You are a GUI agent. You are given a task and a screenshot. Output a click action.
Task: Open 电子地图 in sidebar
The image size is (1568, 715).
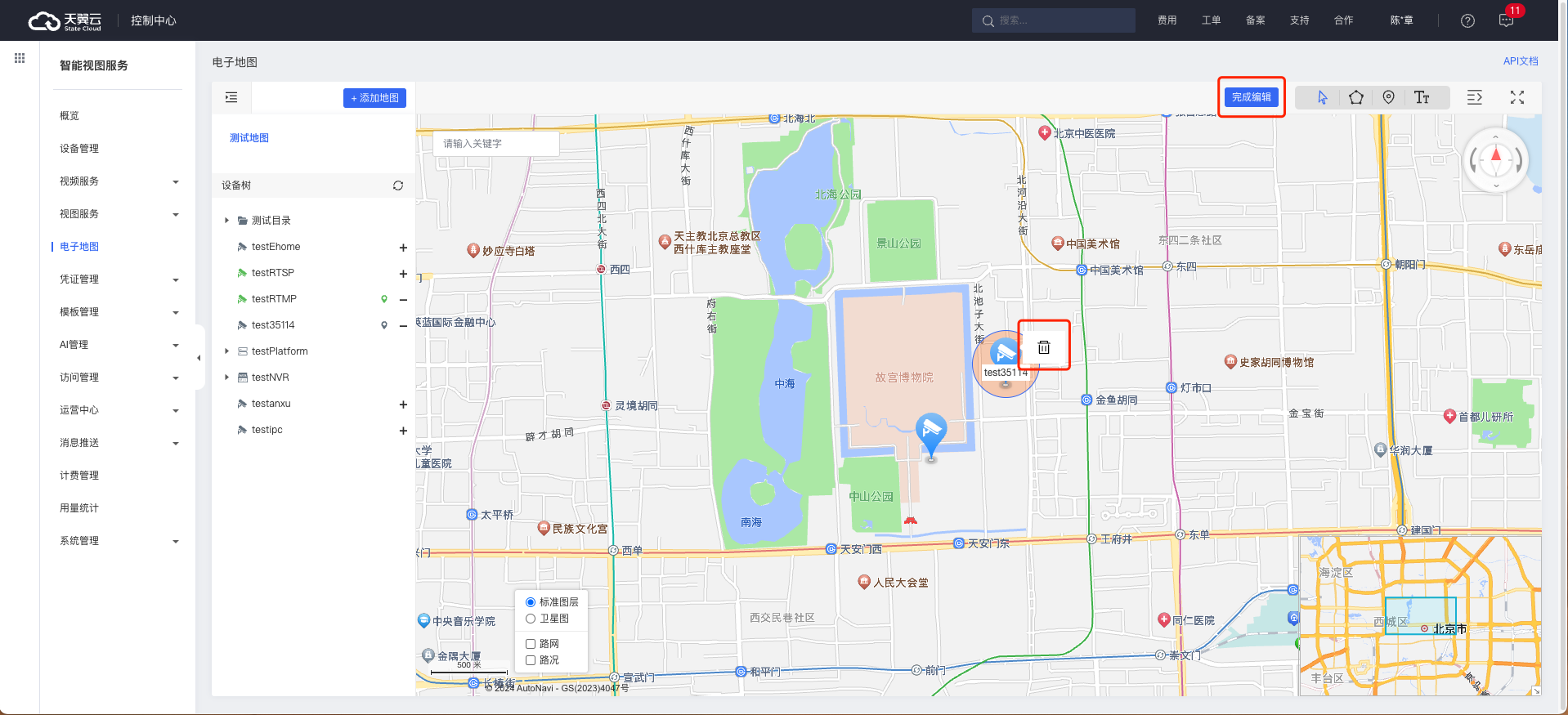tap(79, 247)
